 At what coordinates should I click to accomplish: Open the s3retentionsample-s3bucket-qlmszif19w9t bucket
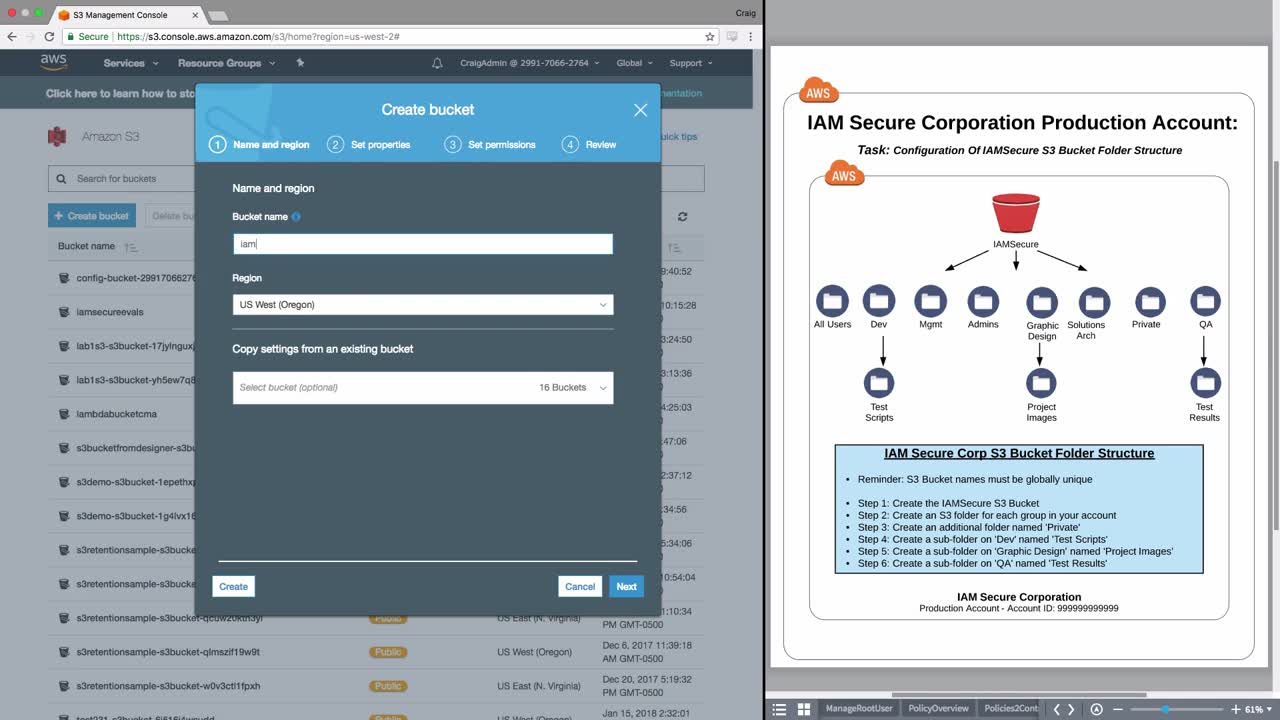point(168,652)
